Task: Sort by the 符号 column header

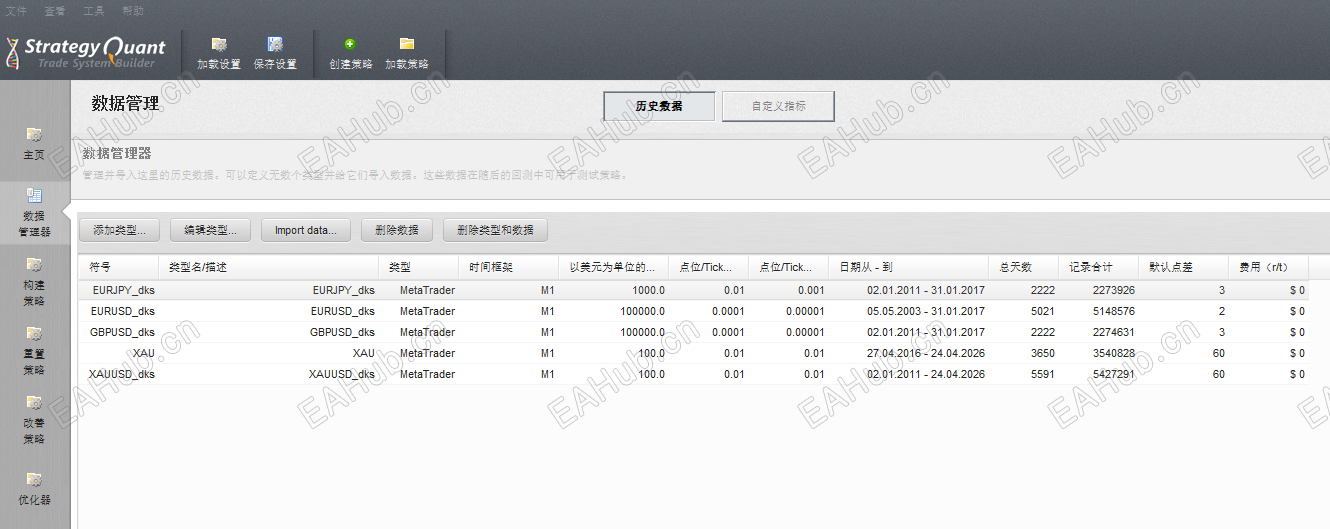Action: (x=118, y=267)
